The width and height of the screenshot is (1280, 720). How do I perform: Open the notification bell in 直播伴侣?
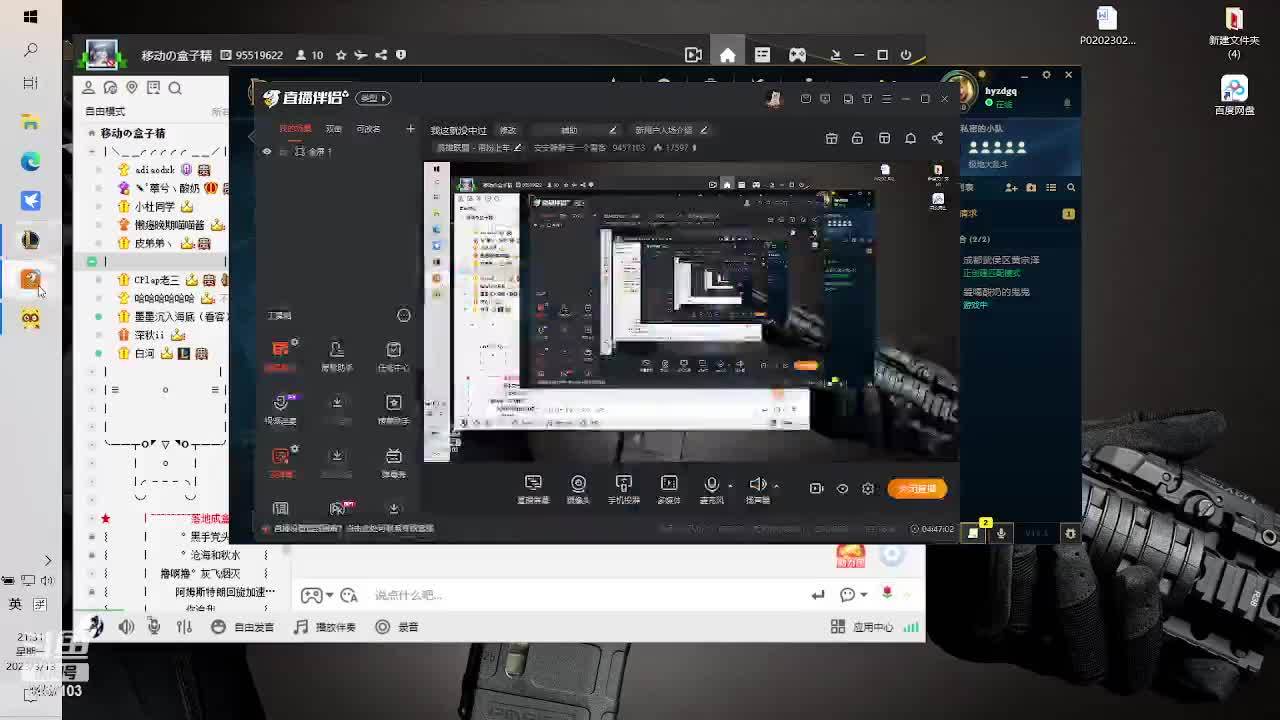[910, 138]
